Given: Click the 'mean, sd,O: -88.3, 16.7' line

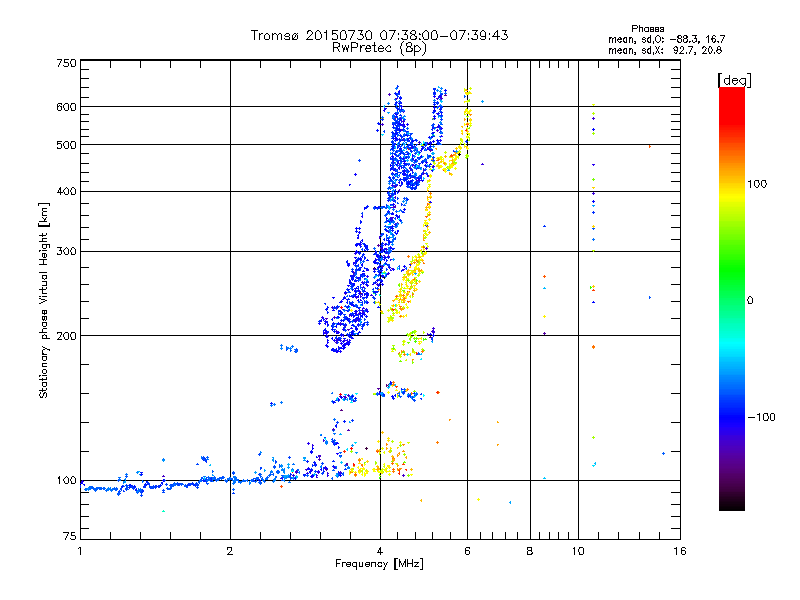Looking at the screenshot, I should point(666,39).
